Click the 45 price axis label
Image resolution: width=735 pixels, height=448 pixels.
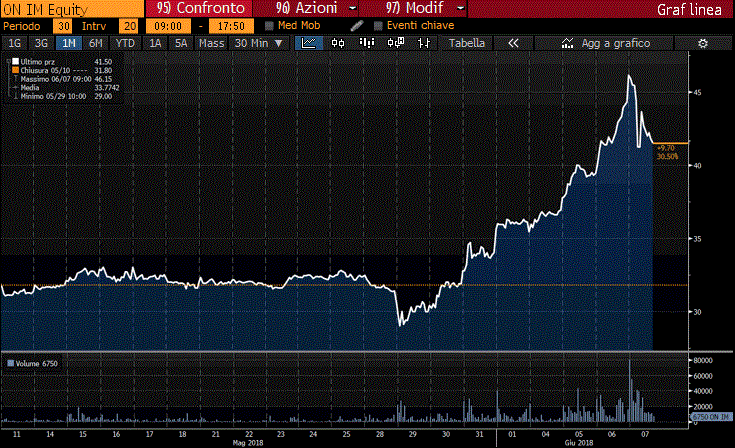tap(698, 92)
